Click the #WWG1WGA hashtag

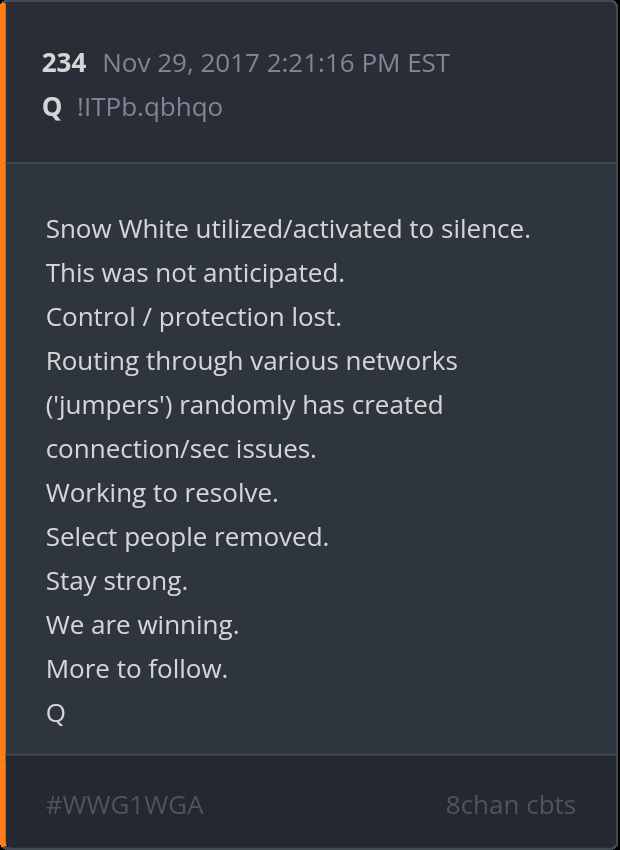[125, 805]
